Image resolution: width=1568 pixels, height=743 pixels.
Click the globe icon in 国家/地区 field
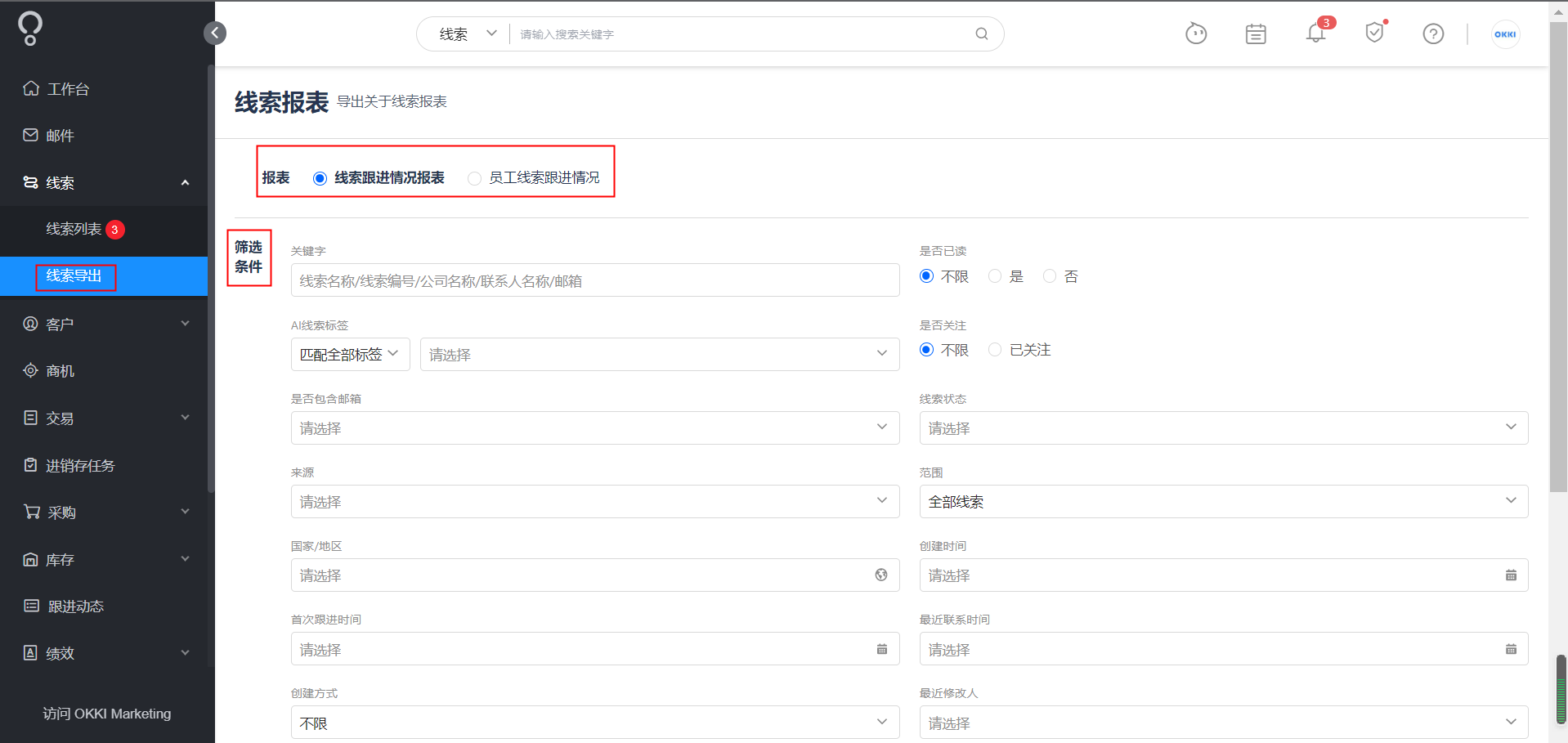click(x=881, y=575)
